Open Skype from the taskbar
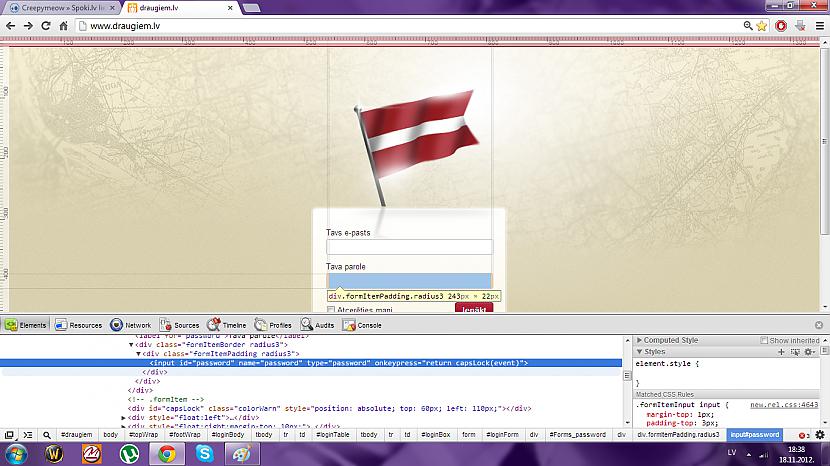Image resolution: width=830 pixels, height=466 pixels. [x=204, y=454]
